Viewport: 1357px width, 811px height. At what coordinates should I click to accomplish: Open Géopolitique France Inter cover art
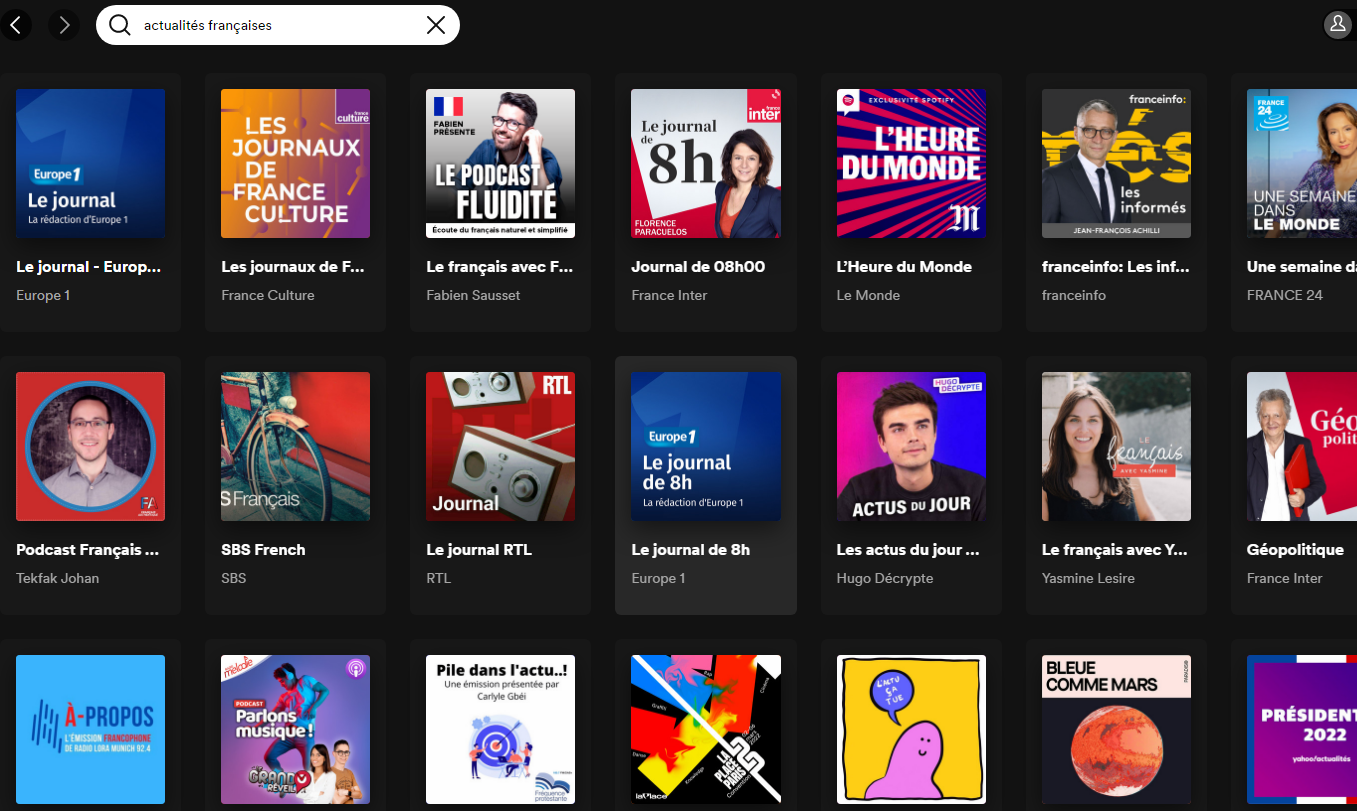tap(1302, 447)
